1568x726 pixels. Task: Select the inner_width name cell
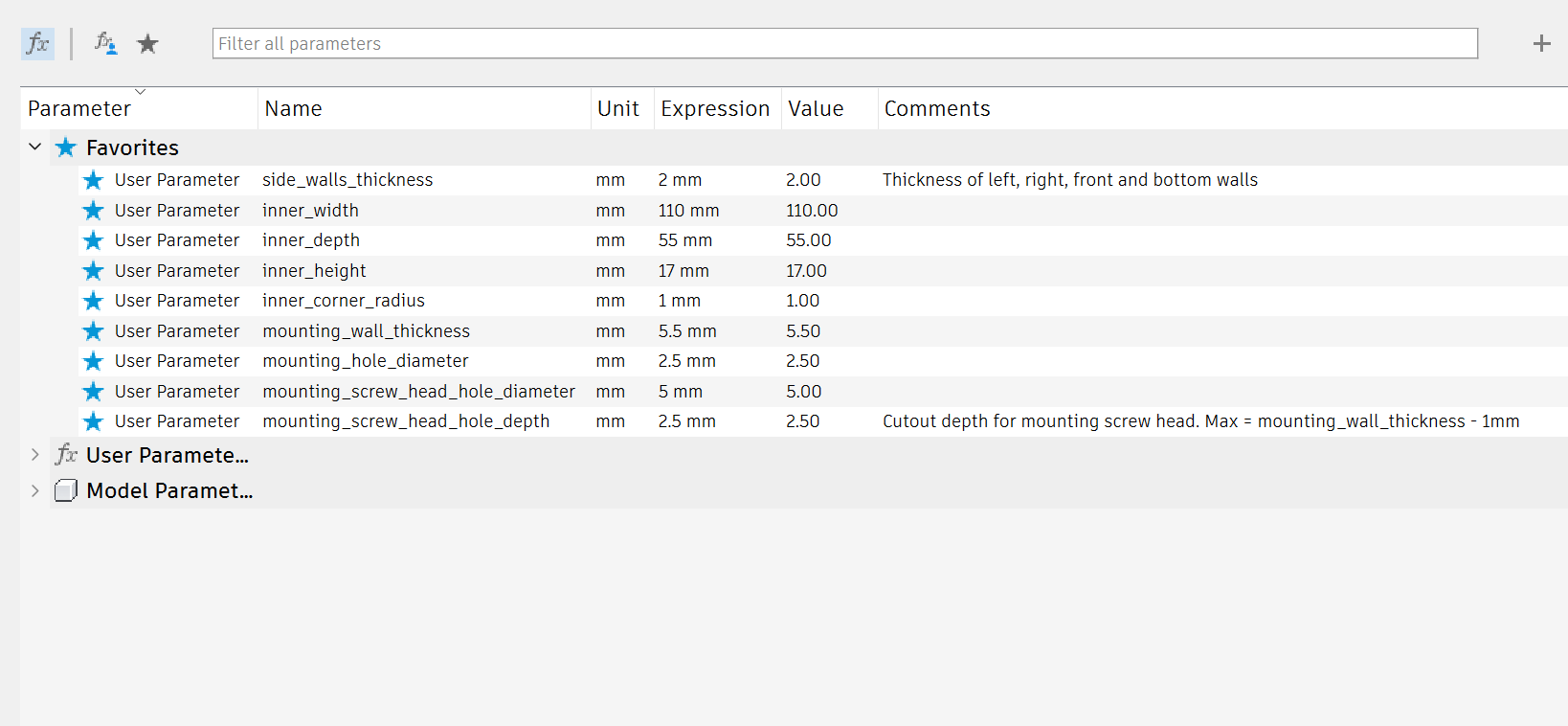click(310, 210)
